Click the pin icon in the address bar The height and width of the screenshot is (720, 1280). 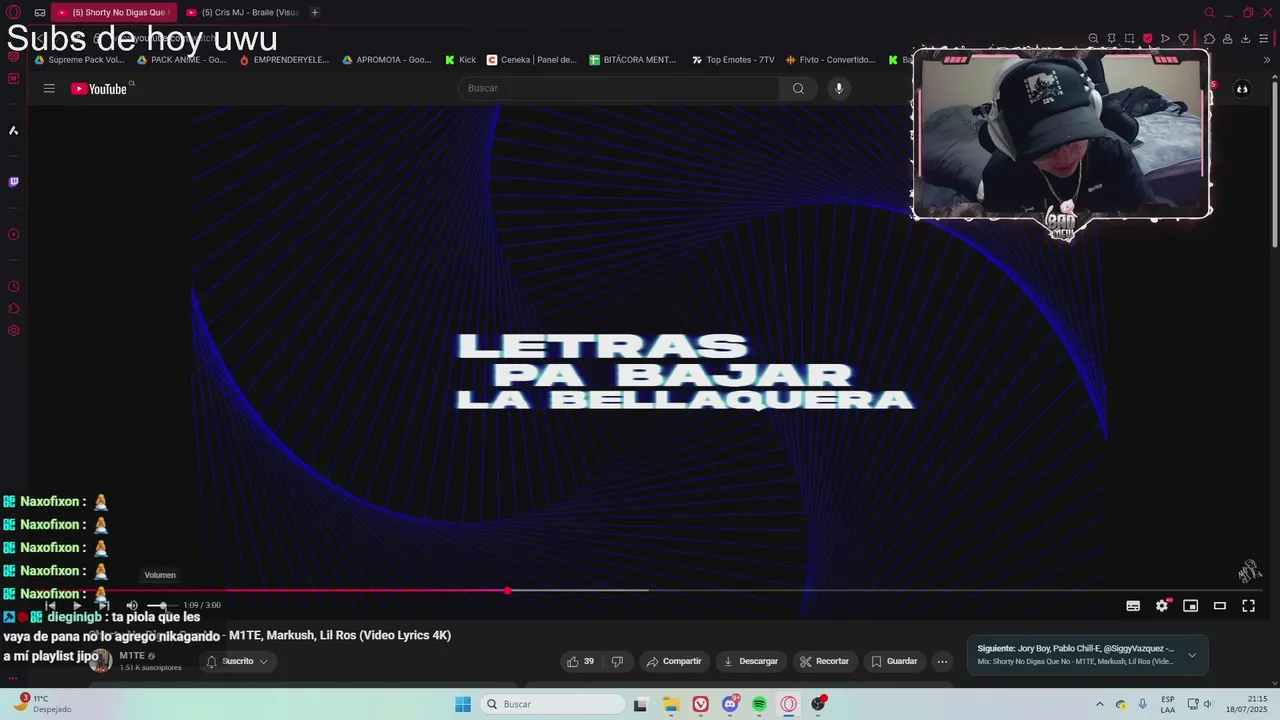pos(1111,39)
